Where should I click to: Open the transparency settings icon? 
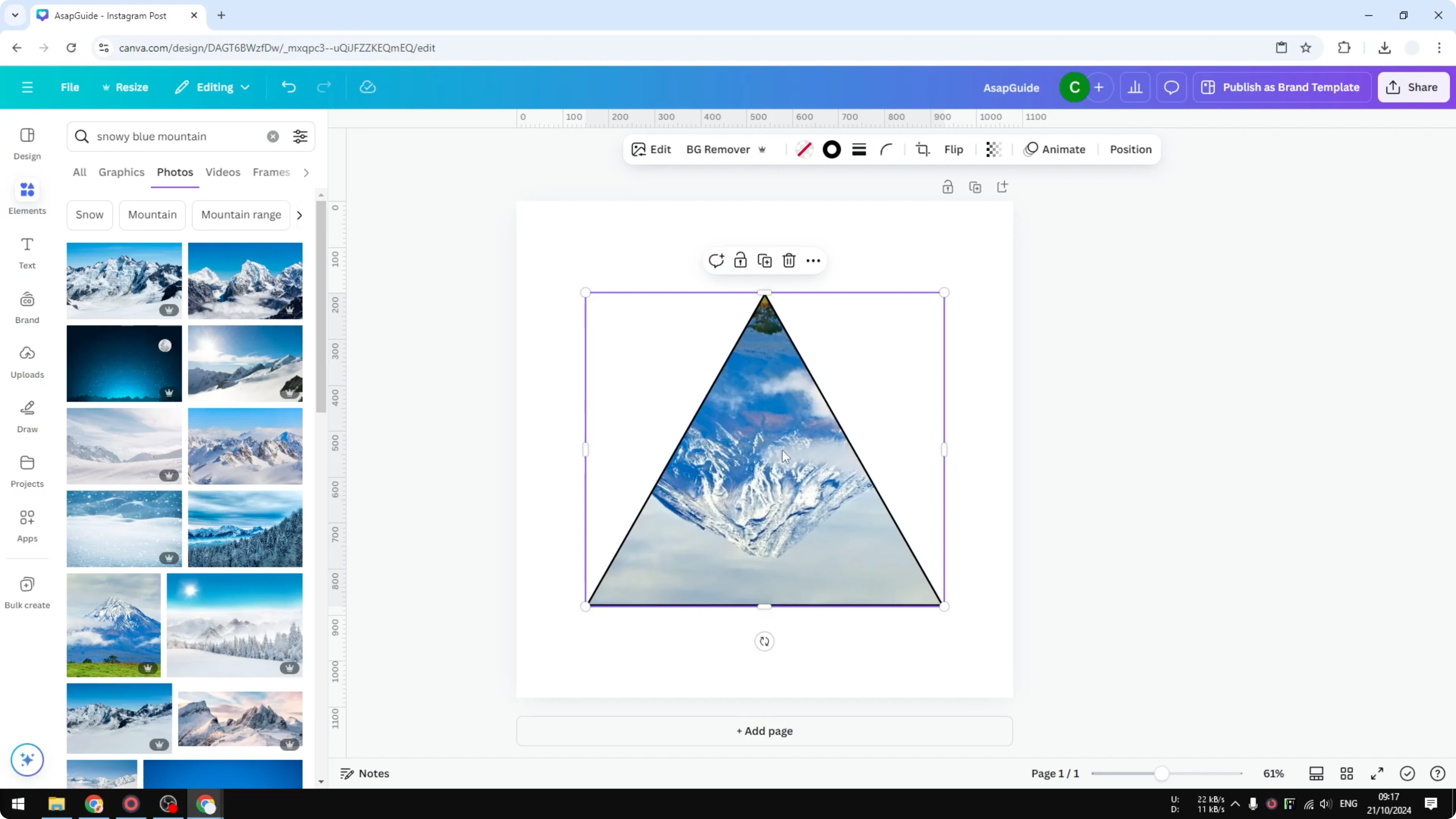(x=993, y=149)
